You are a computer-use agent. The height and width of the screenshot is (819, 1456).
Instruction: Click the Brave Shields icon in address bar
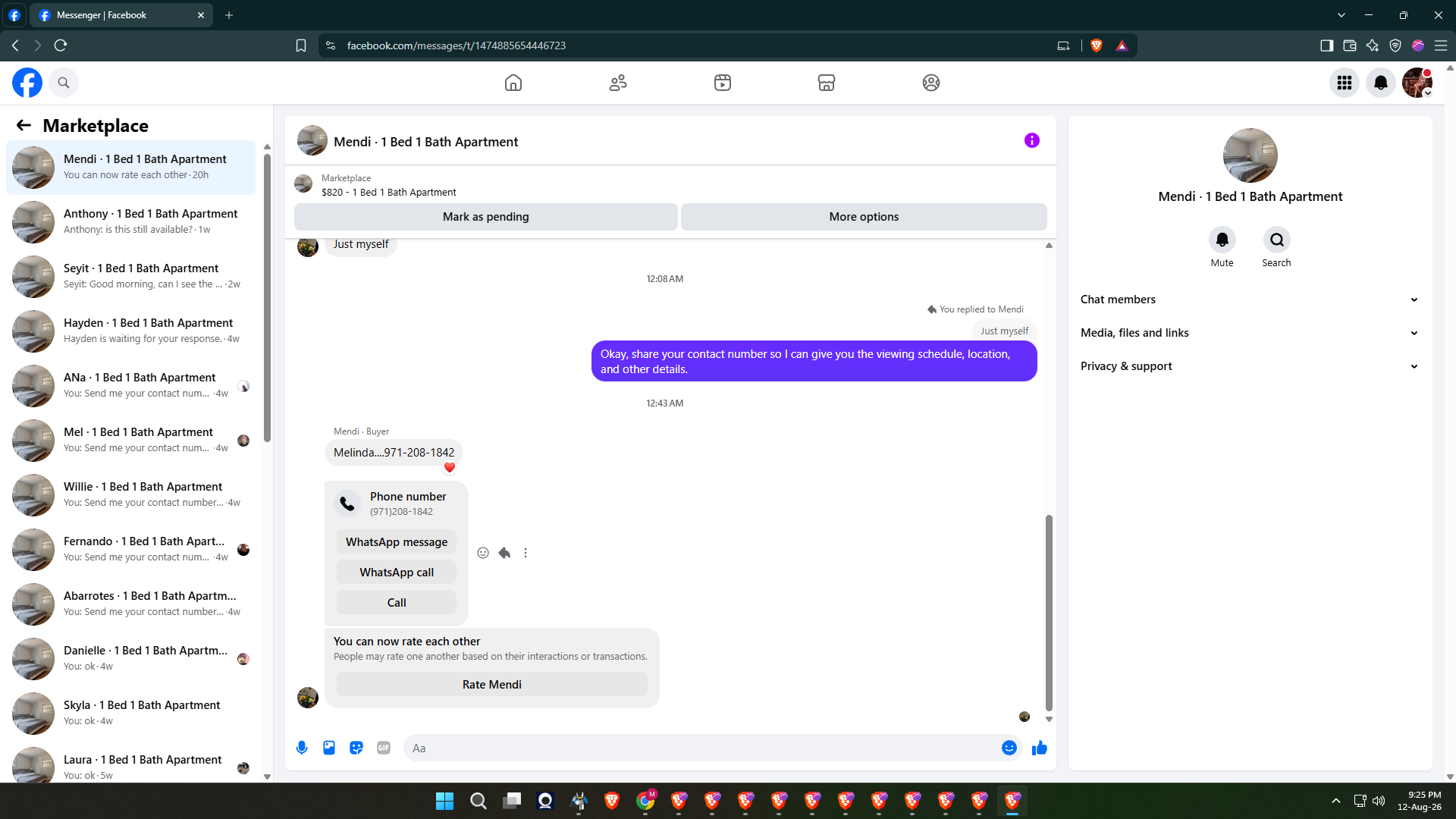point(1097,45)
